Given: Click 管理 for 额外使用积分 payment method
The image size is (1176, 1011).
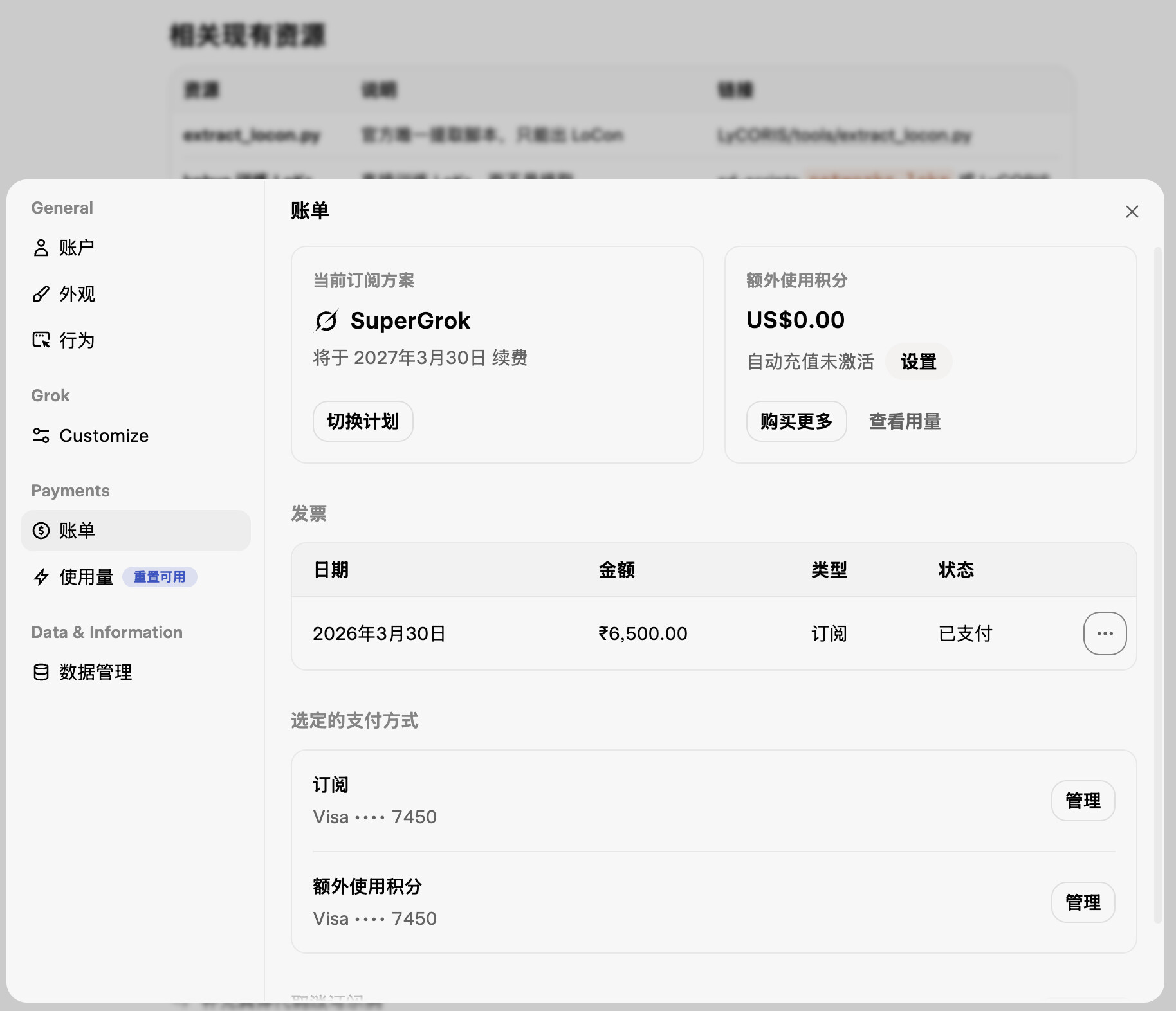Looking at the screenshot, I should (x=1083, y=902).
